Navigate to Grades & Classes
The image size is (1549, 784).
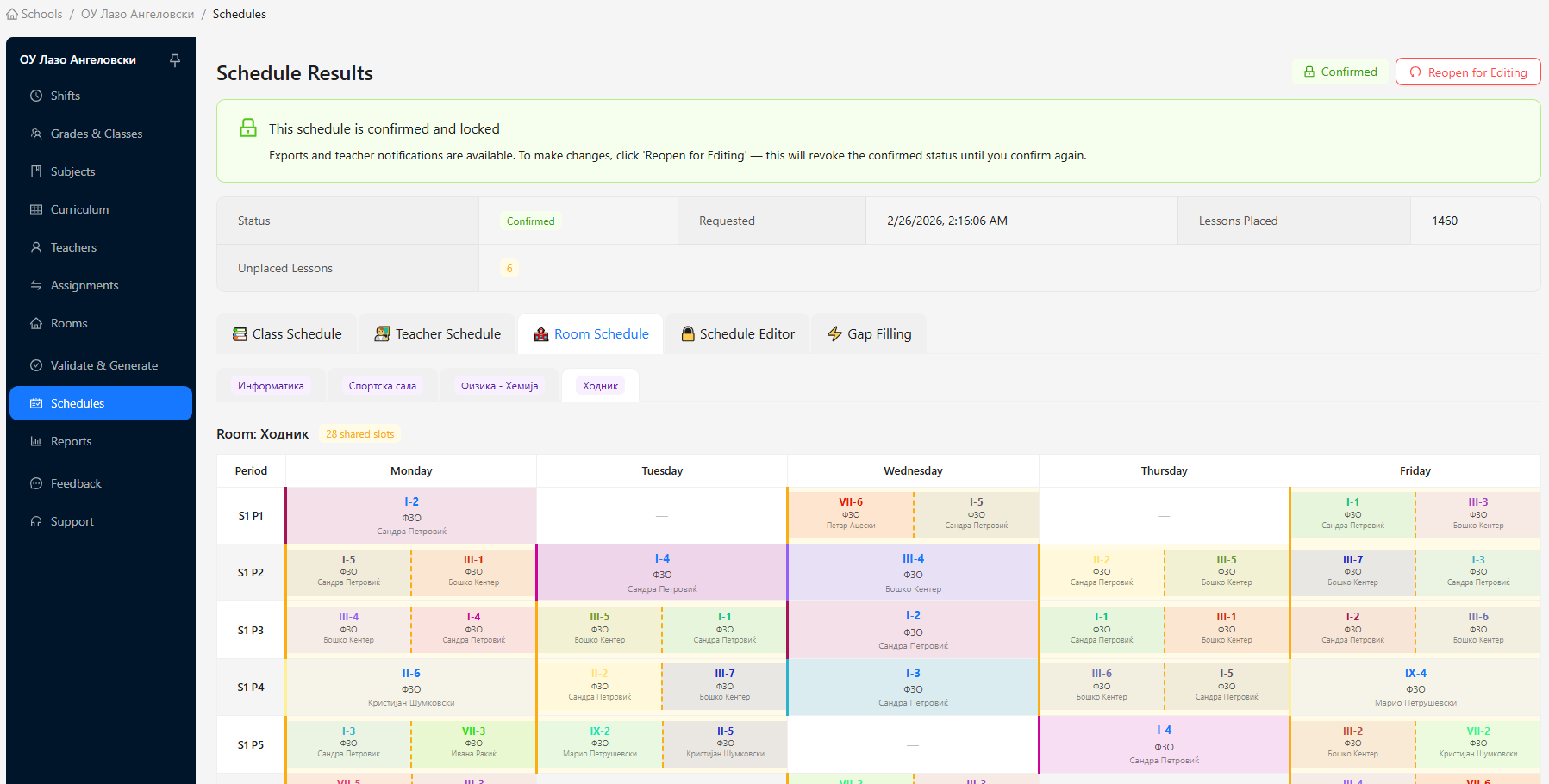101,134
